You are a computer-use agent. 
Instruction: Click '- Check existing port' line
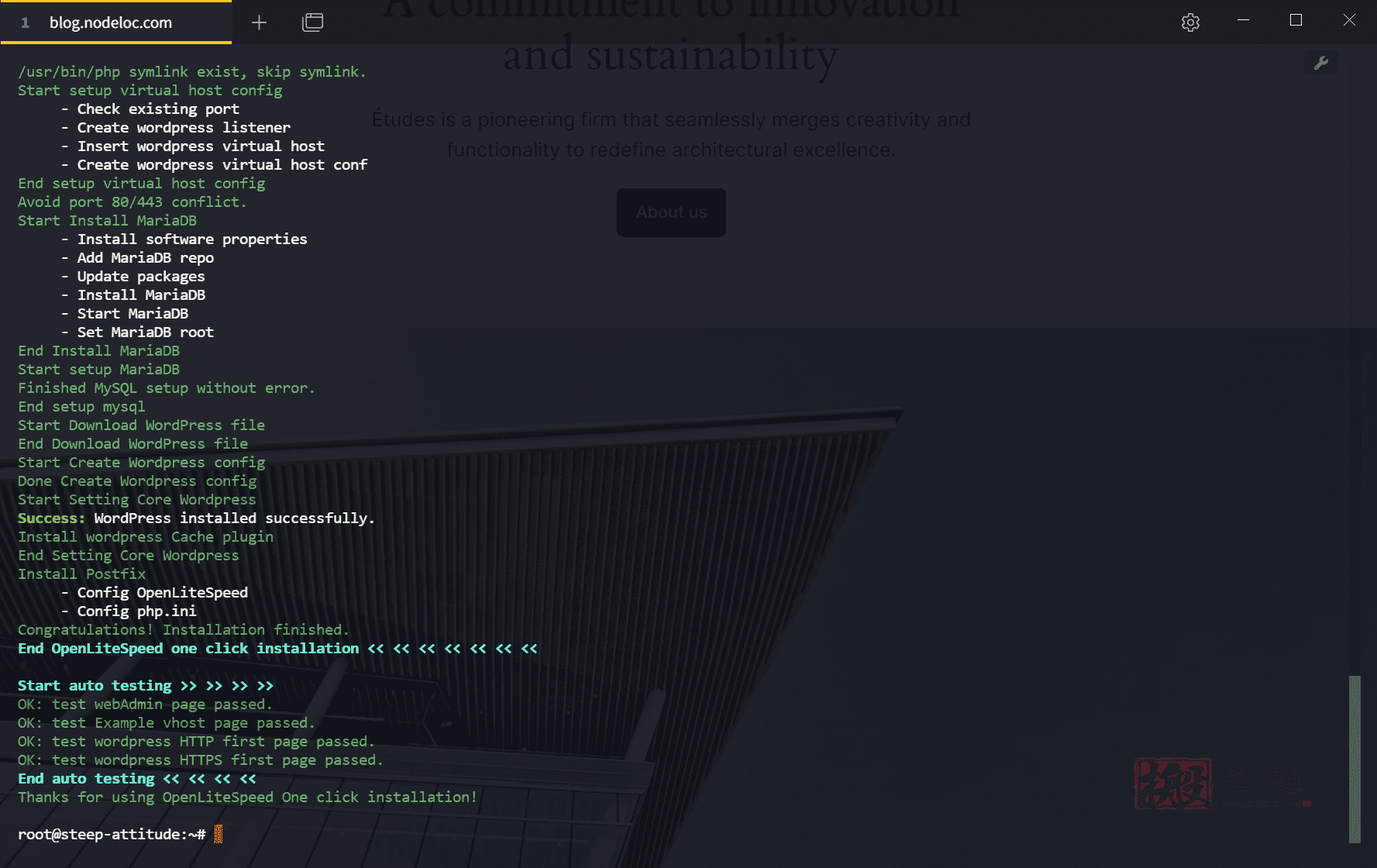tap(150, 108)
